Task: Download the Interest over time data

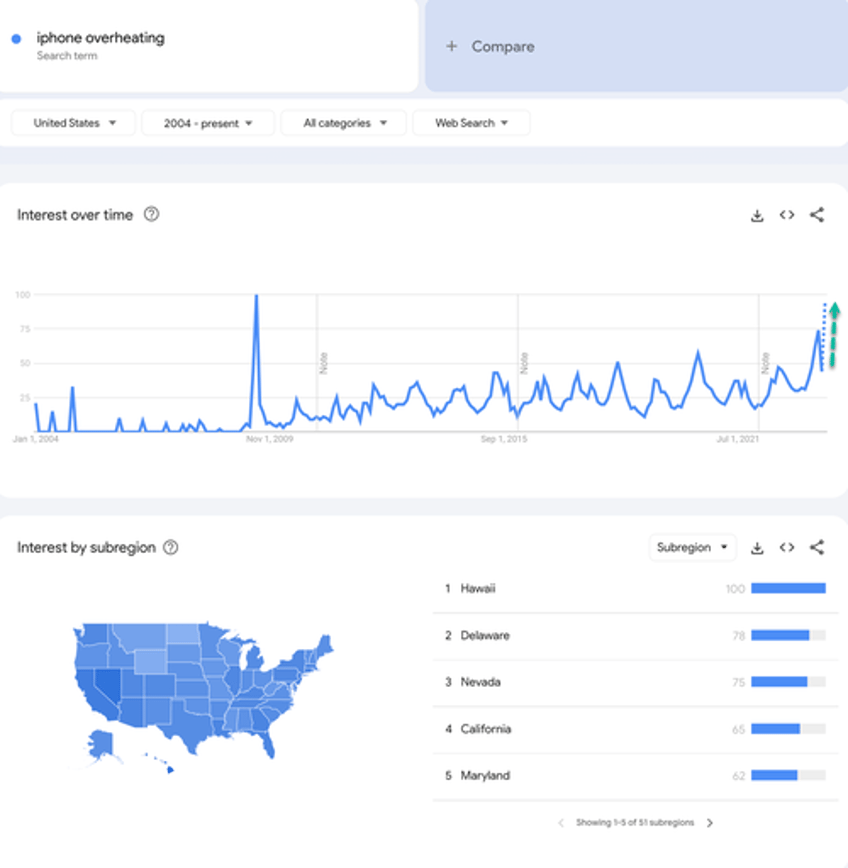Action: pyautogui.click(x=757, y=215)
